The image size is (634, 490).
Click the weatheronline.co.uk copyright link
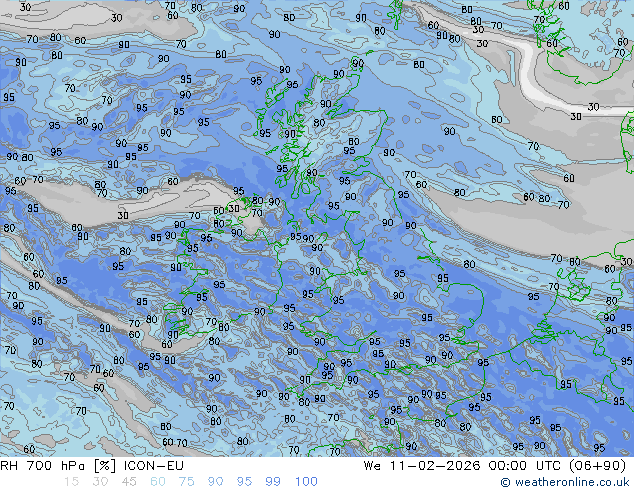tap(565, 482)
